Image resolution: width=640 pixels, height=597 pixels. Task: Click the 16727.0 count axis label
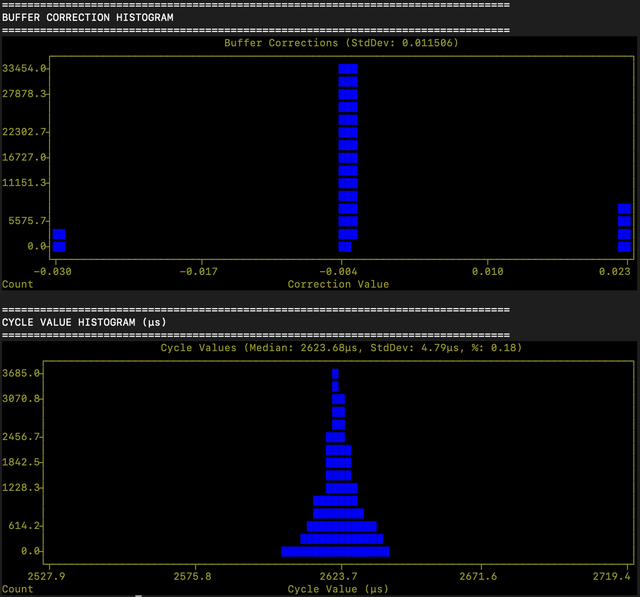pos(24,157)
